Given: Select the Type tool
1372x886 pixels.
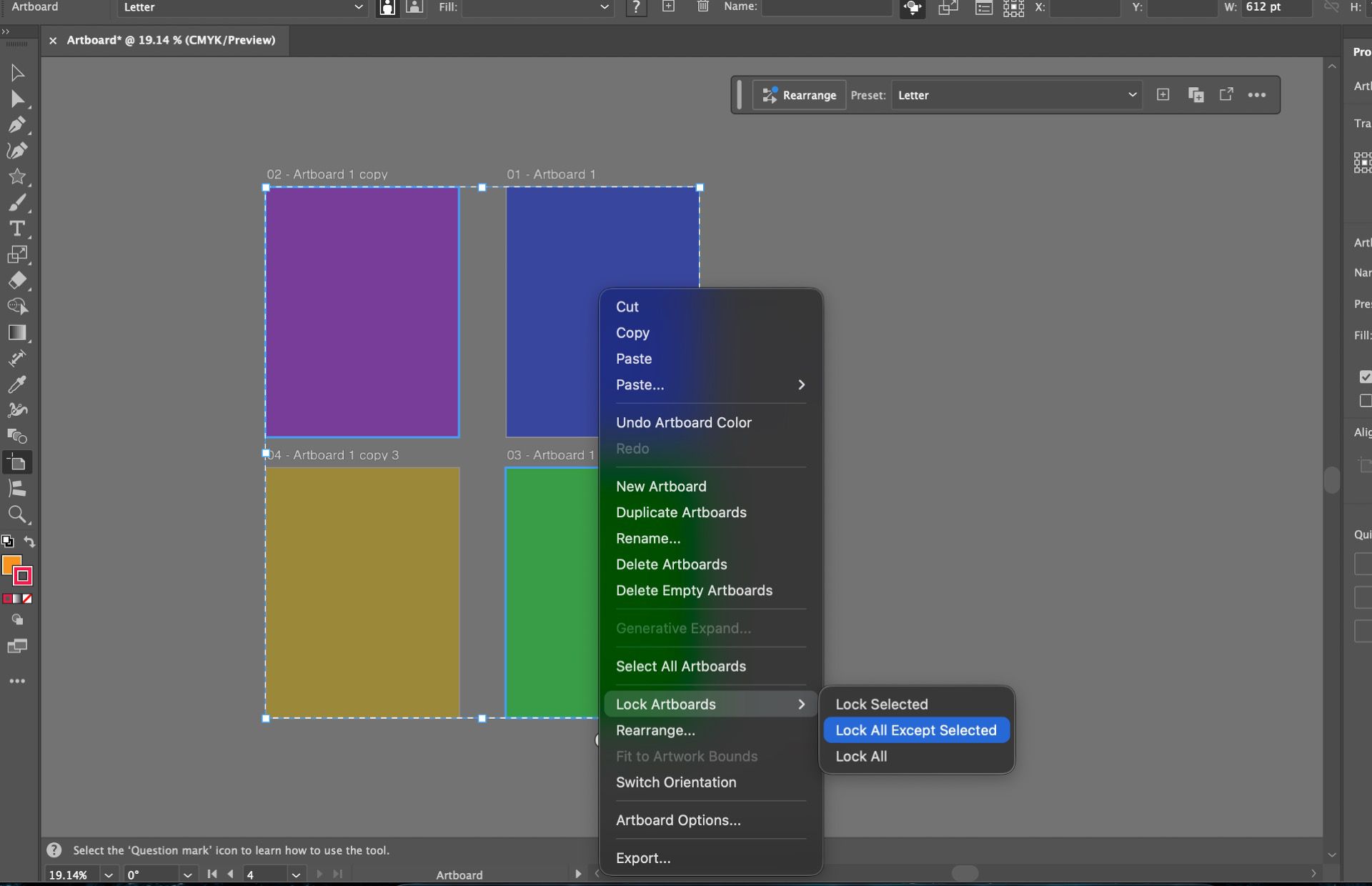Looking at the screenshot, I should pyautogui.click(x=16, y=229).
